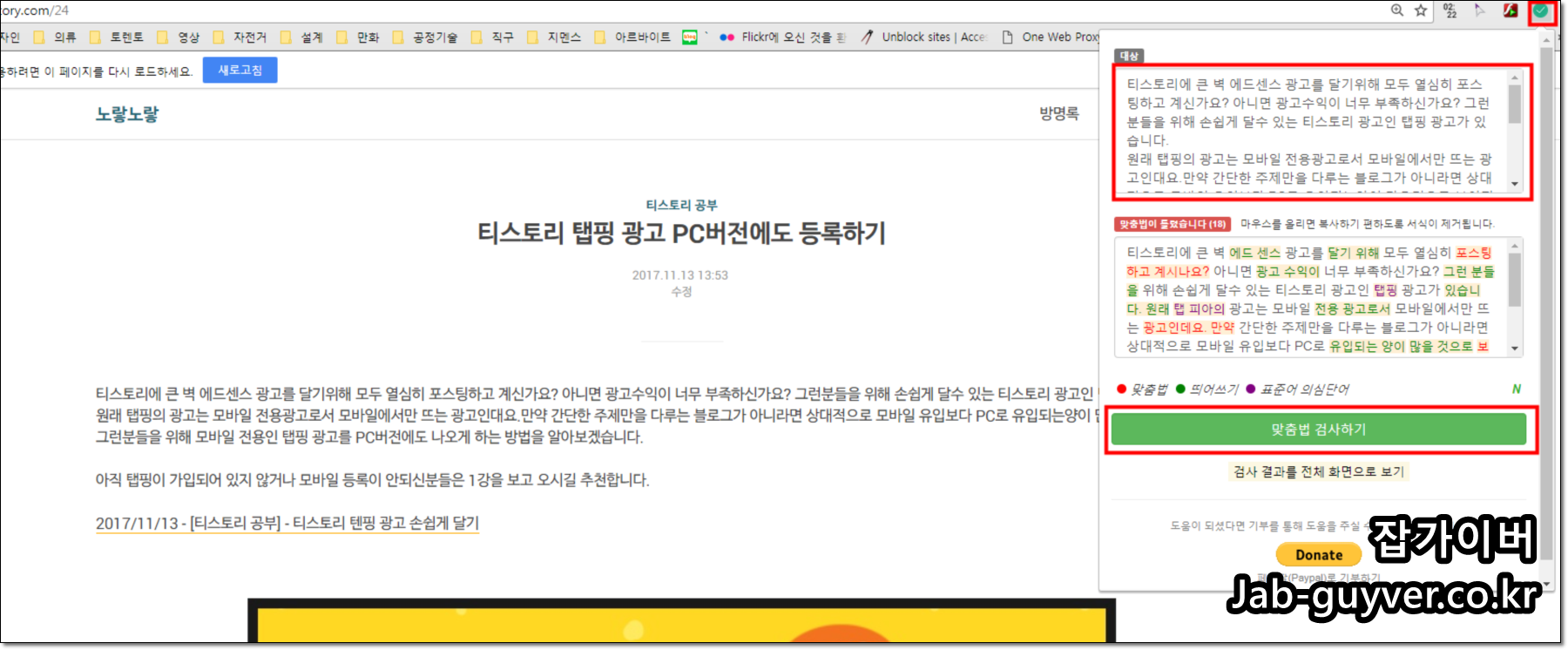Click the 맞춤법이 틀렸습니다 (18) red badge
The height and width of the screenshot is (650, 1568).
pyautogui.click(x=1173, y=224)
